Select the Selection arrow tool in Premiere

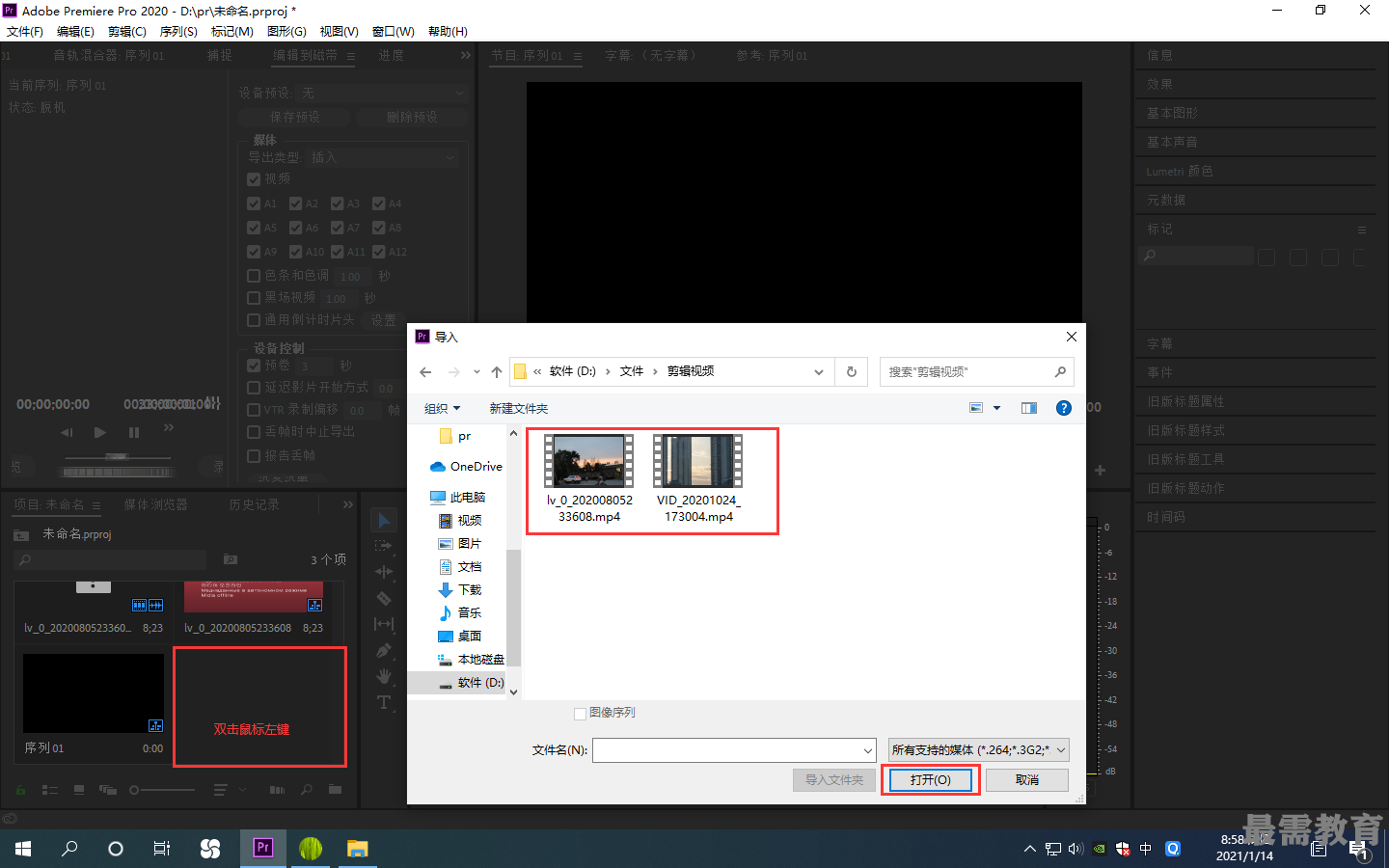tap(384, 521)
